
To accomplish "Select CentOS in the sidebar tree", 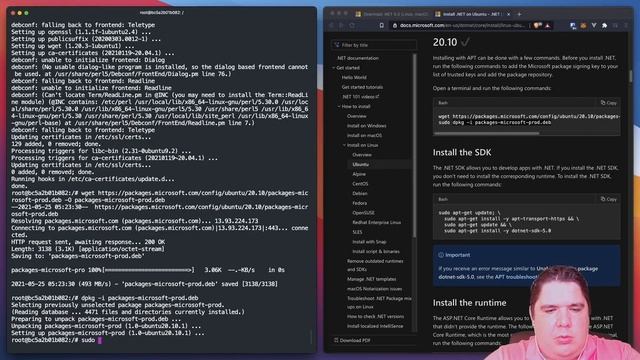I will (x=360, y=184).
